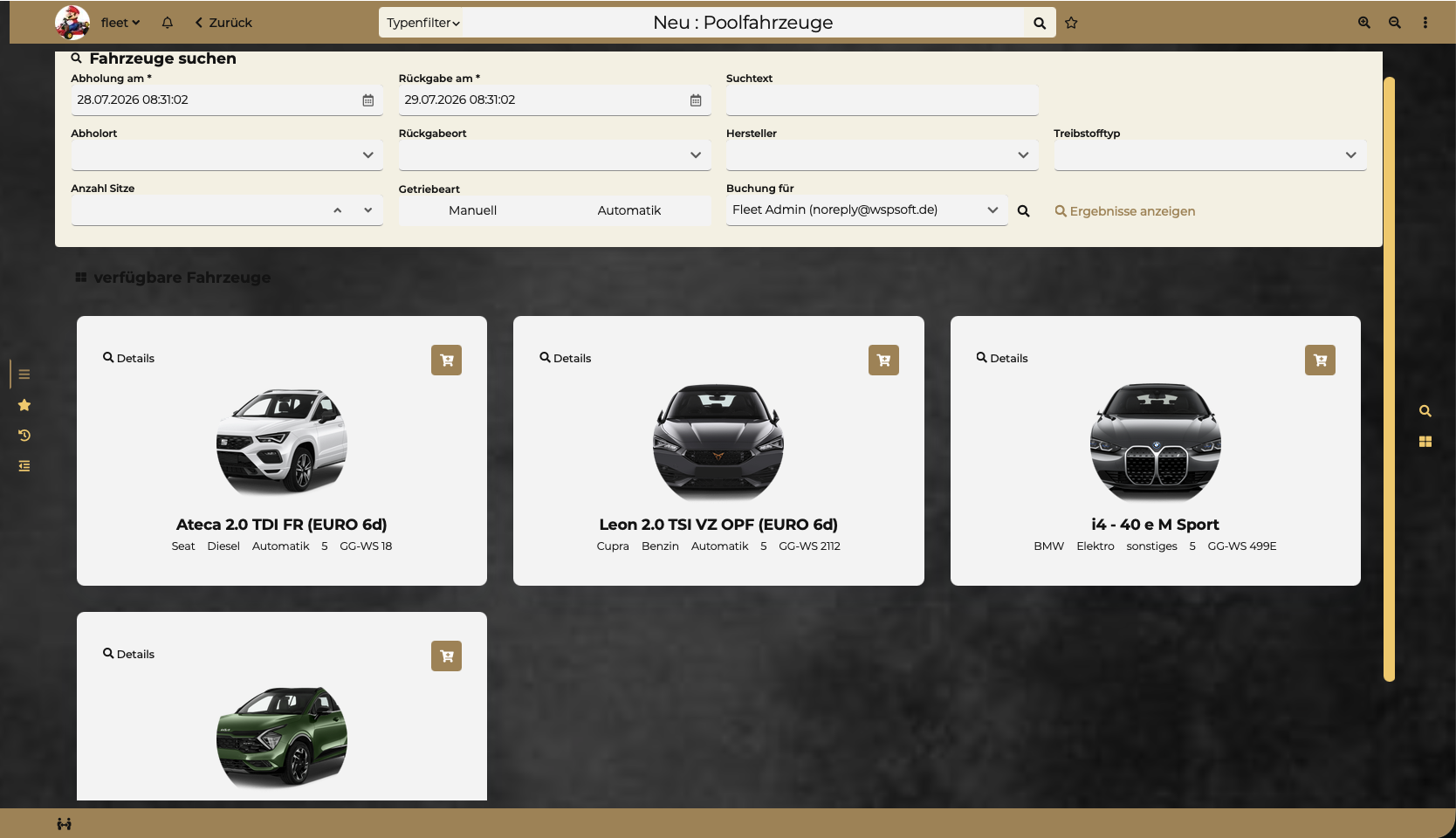The image size is (1456, 838).
Task: Click the BMW i4 car image
Action: (1156, 442)
